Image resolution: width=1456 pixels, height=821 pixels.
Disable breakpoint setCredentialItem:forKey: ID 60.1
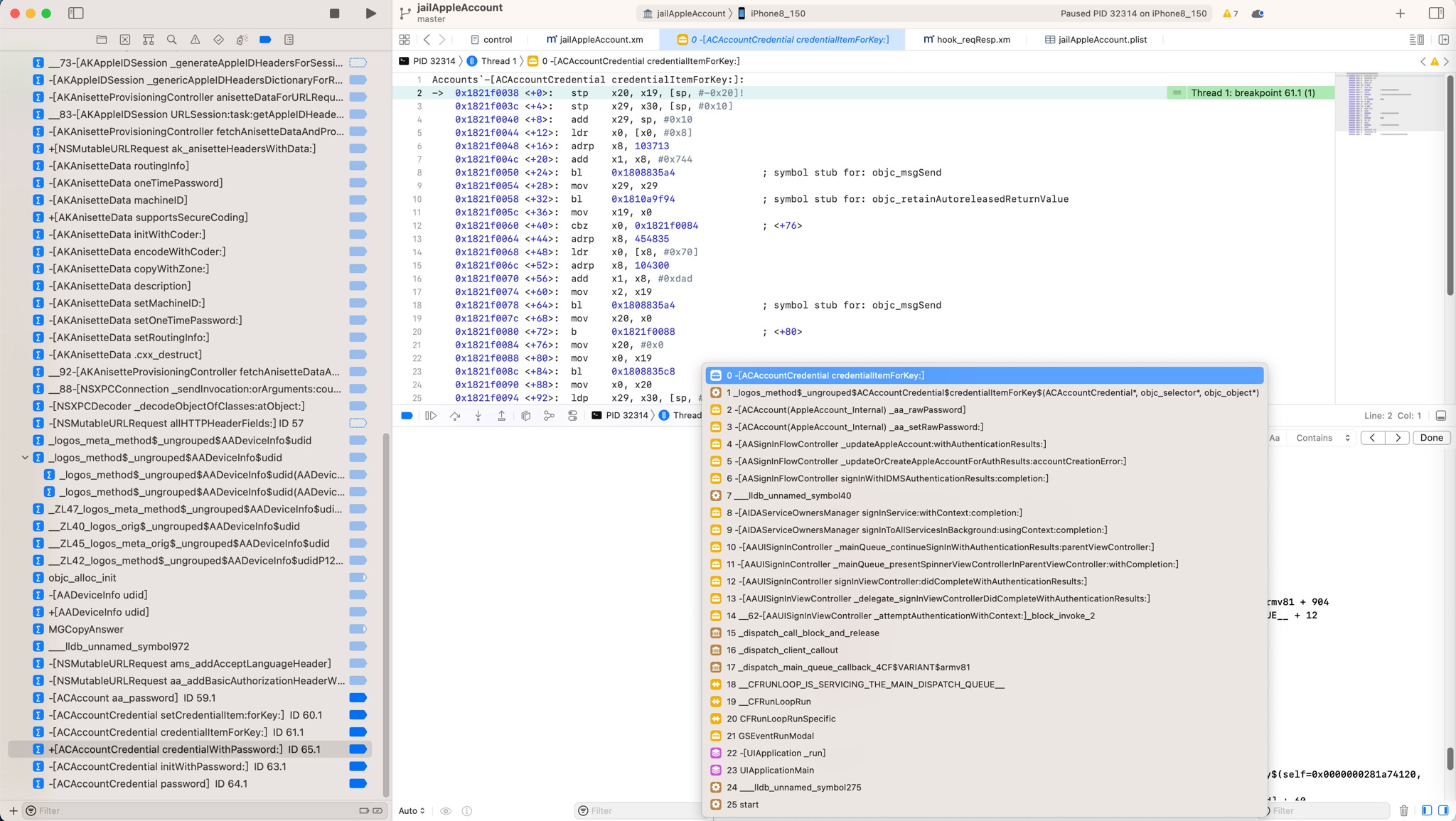click(x=358, y=715)
